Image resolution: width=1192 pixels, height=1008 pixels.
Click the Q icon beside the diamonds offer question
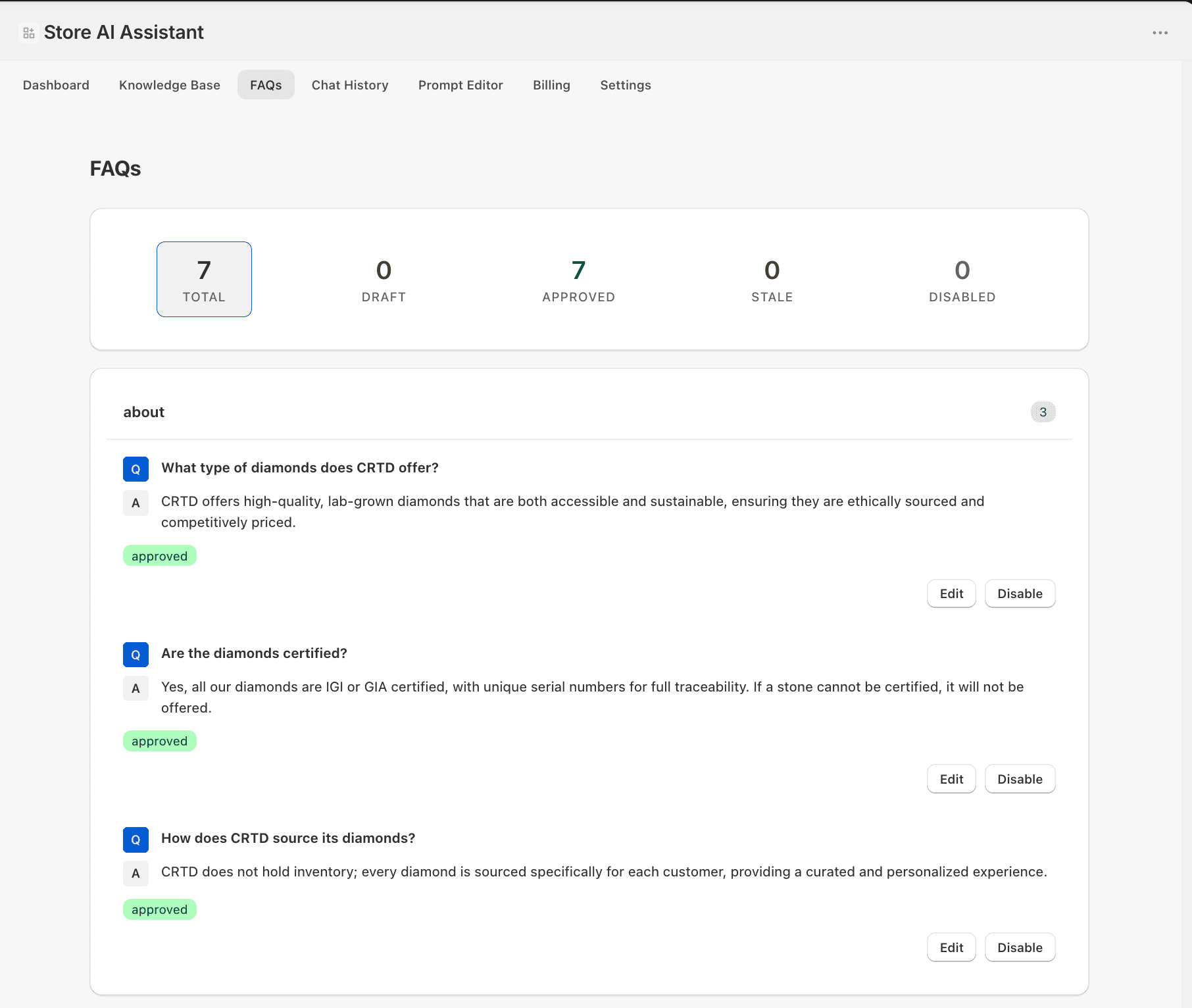tap(136, 468)
